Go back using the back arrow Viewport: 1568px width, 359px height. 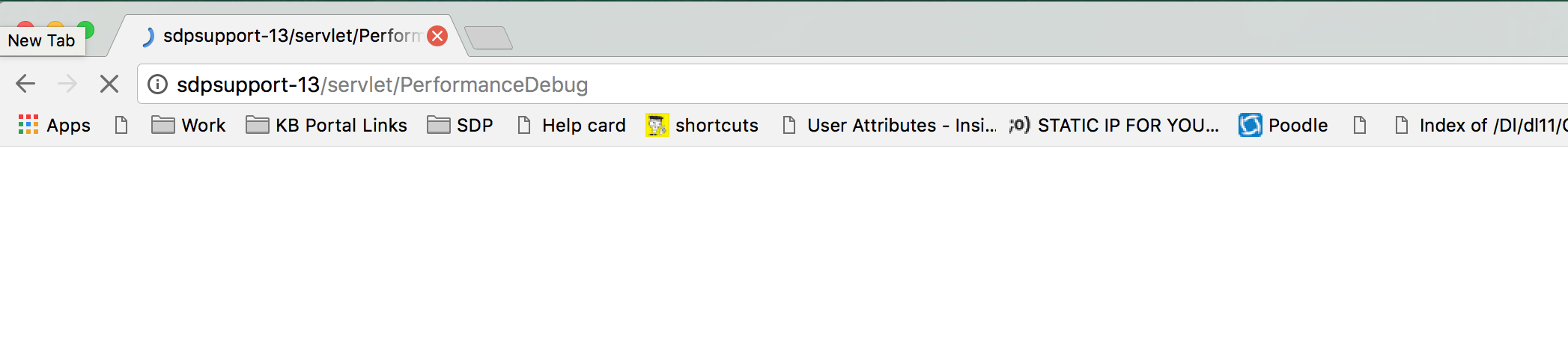pos(25,84)
